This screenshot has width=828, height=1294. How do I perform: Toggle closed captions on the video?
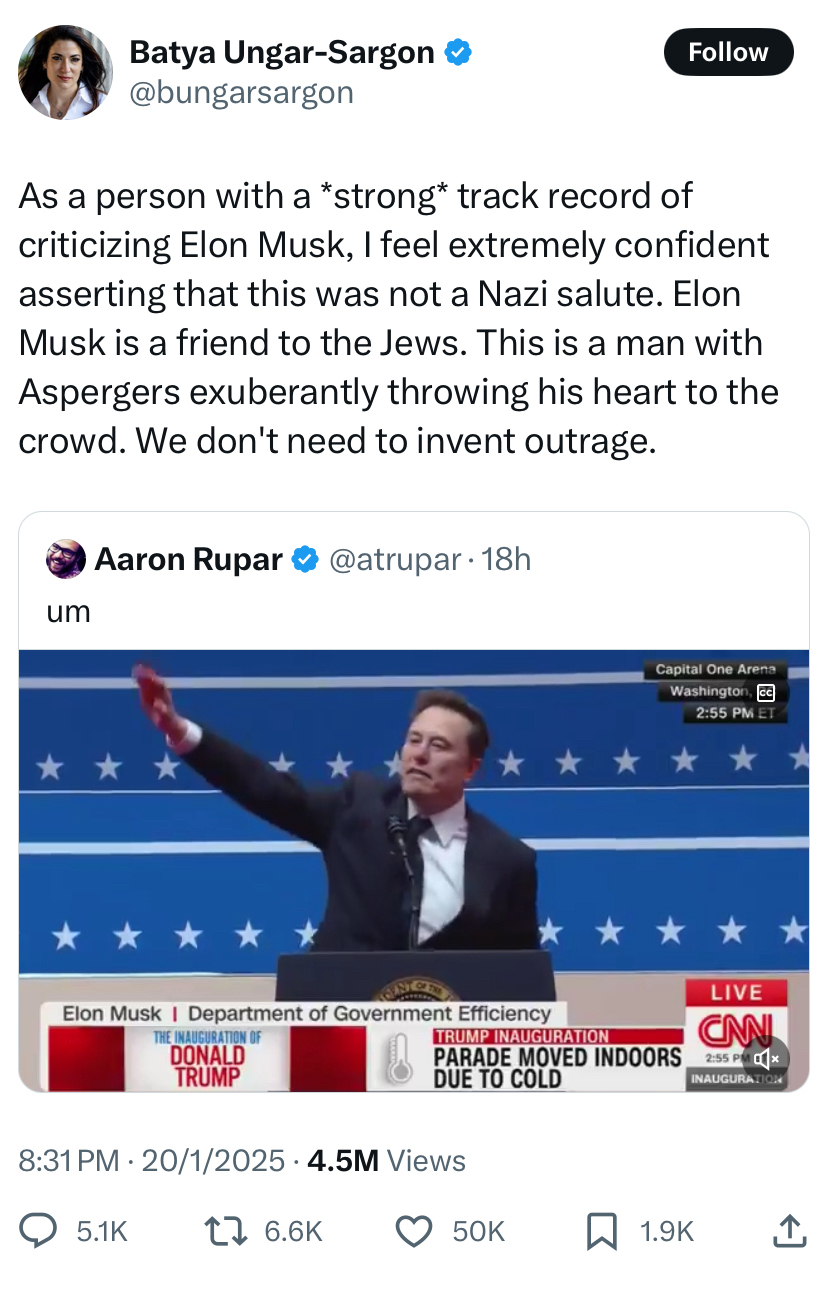pyautogui.click(x=766, y=692)
